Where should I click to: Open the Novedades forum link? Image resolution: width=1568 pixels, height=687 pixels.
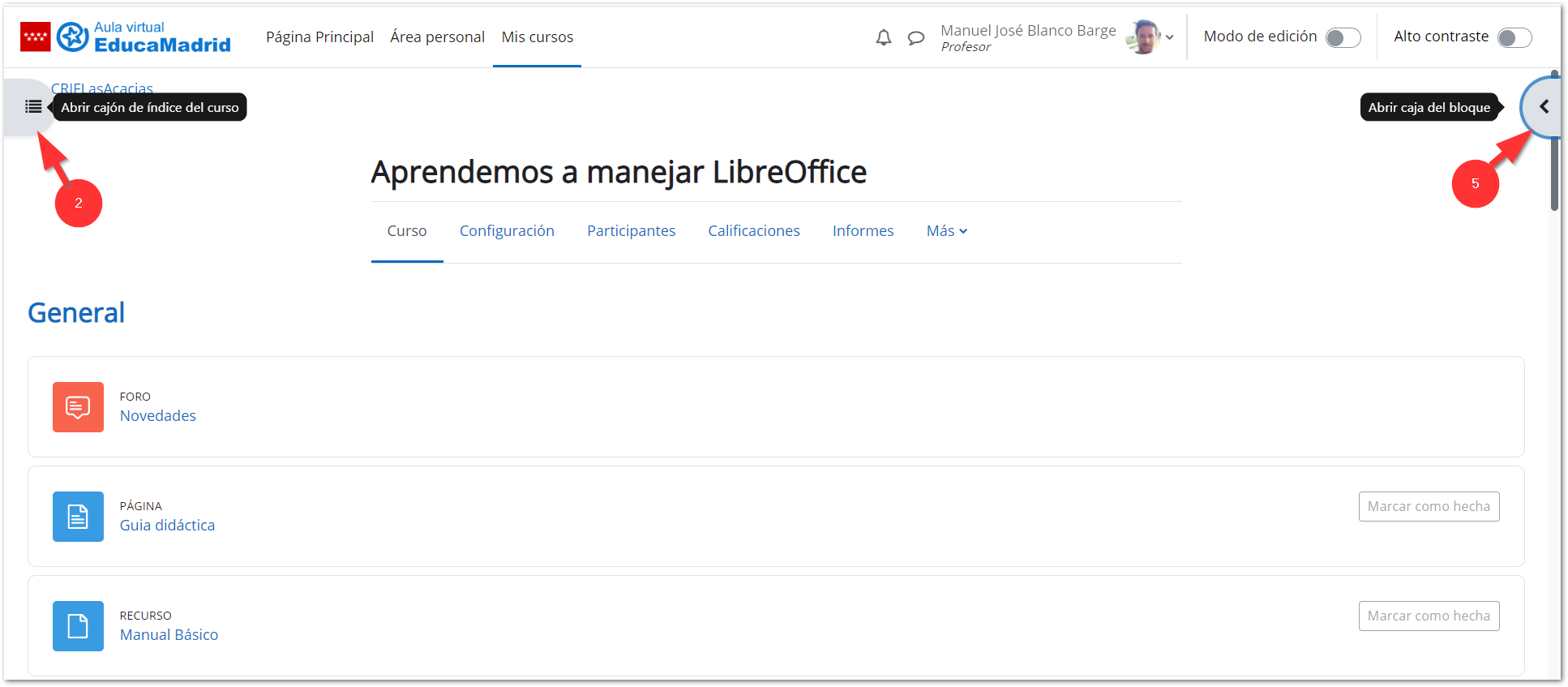click(x=158, y=416)
